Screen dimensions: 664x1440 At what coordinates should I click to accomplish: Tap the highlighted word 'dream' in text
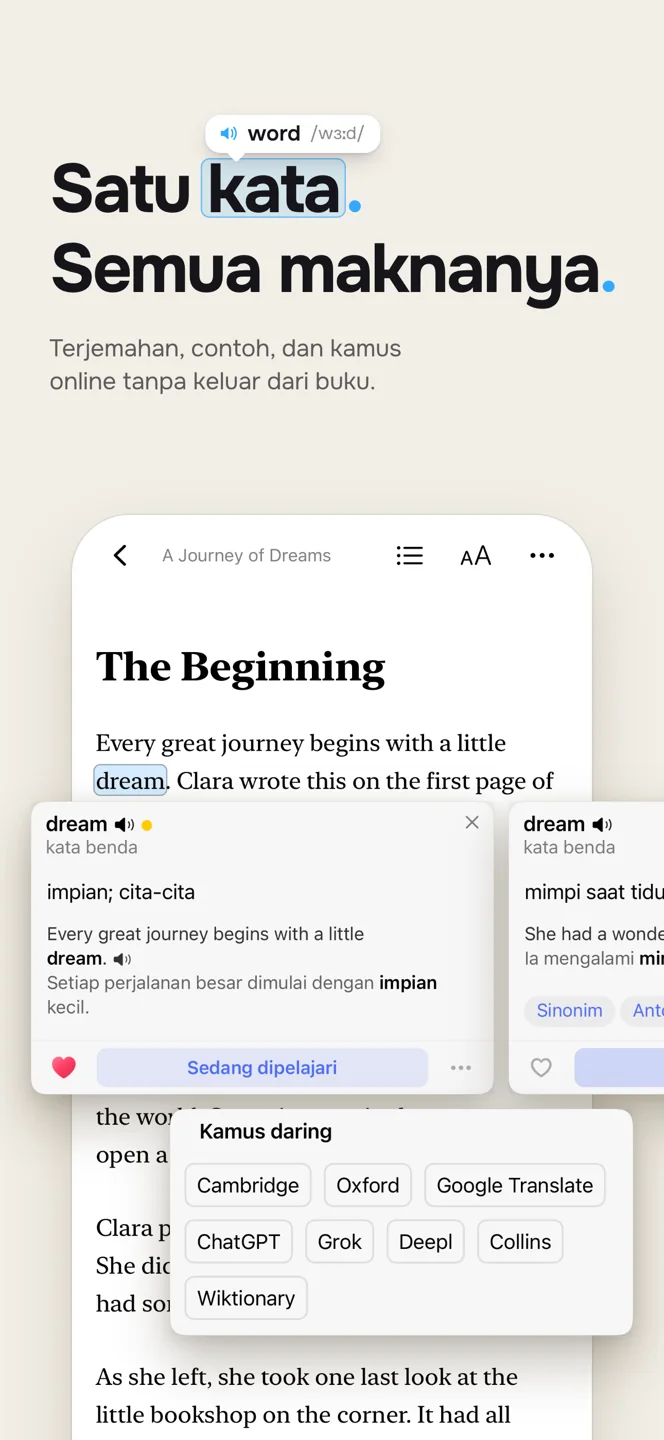pyautogui.click(x=130, y=781)
